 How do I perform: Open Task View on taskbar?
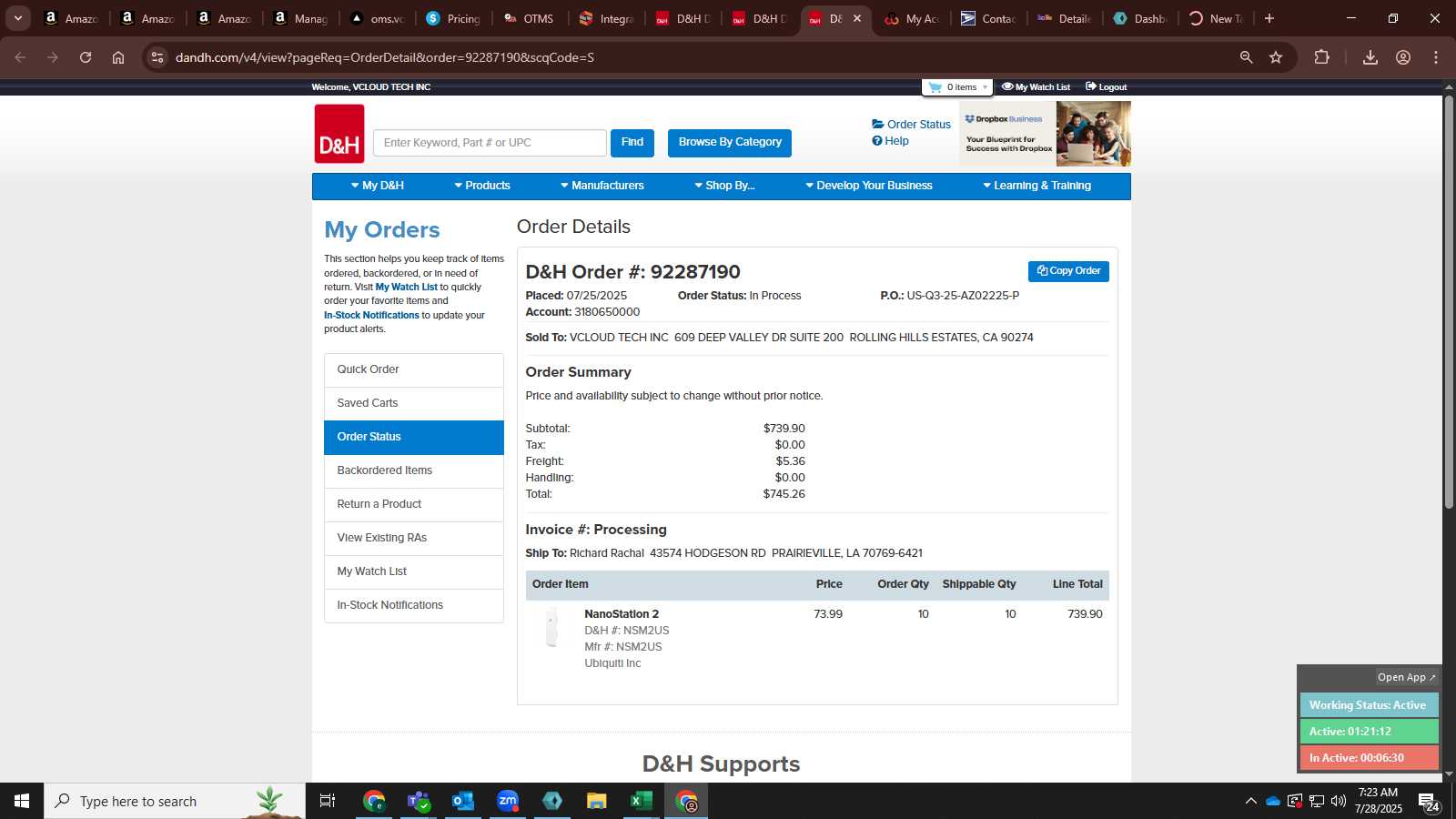coord(328,801)
